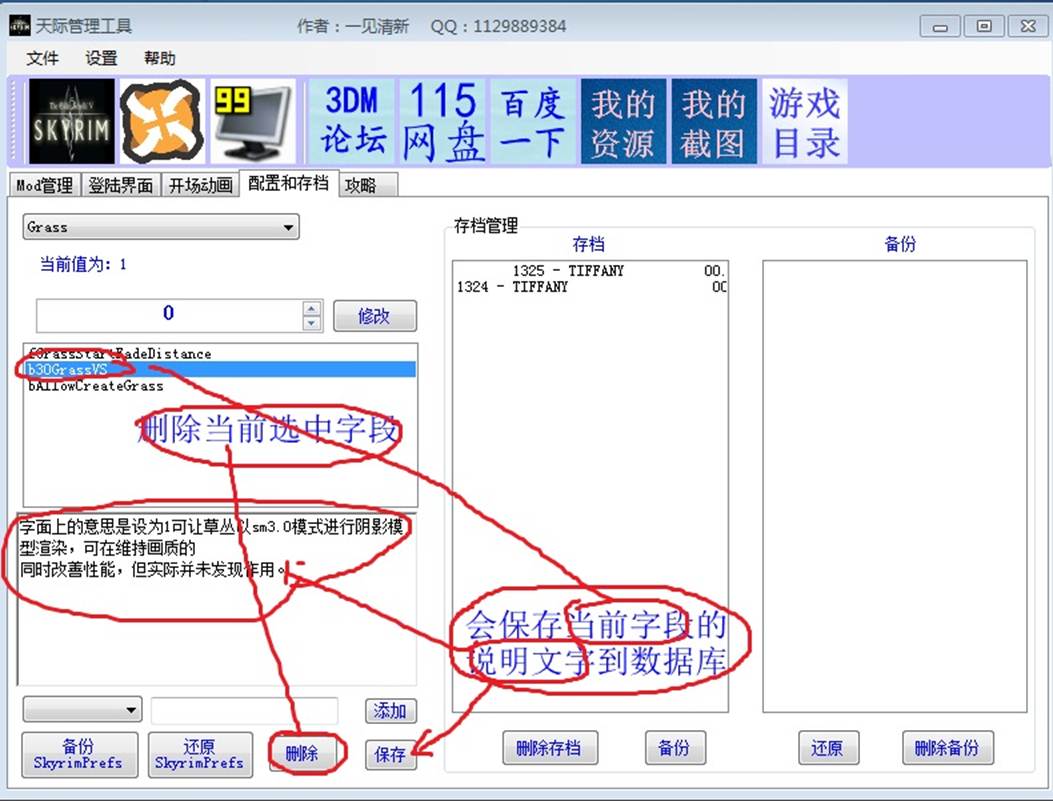
Task: Switch to the 攻略 tab
Action: point(361,185)
